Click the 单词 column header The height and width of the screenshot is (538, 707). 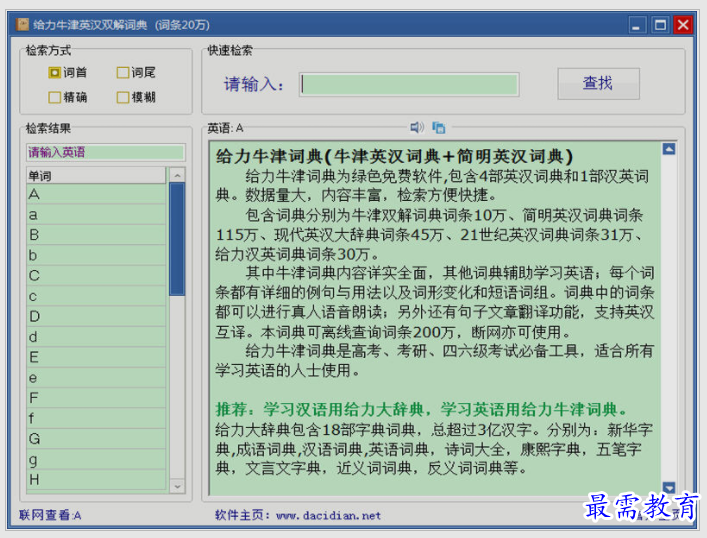pos(96,175)
